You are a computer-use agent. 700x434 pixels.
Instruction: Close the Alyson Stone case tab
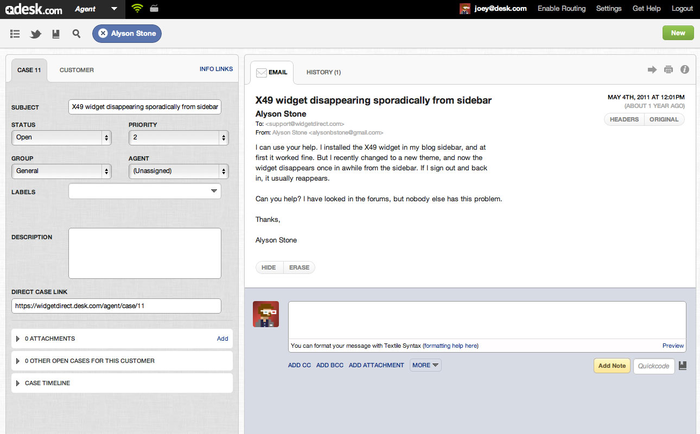coord(103,33)
